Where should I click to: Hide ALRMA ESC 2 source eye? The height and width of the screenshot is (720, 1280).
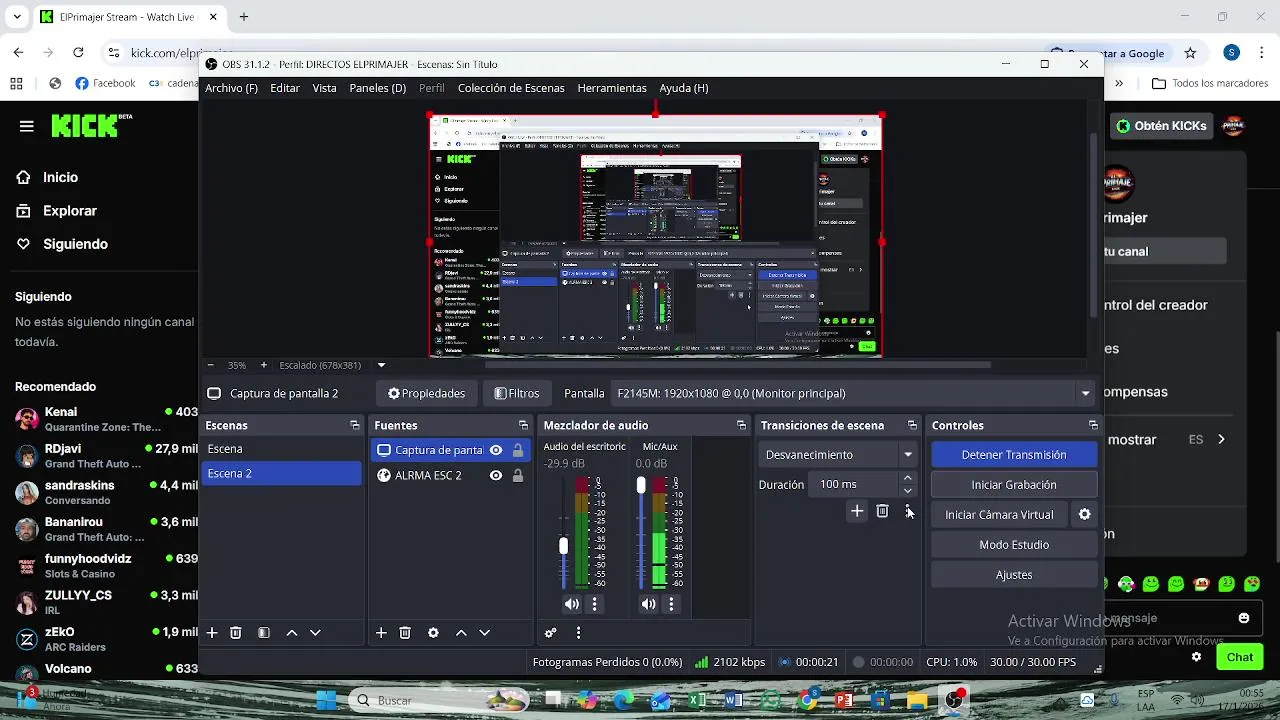496,476
